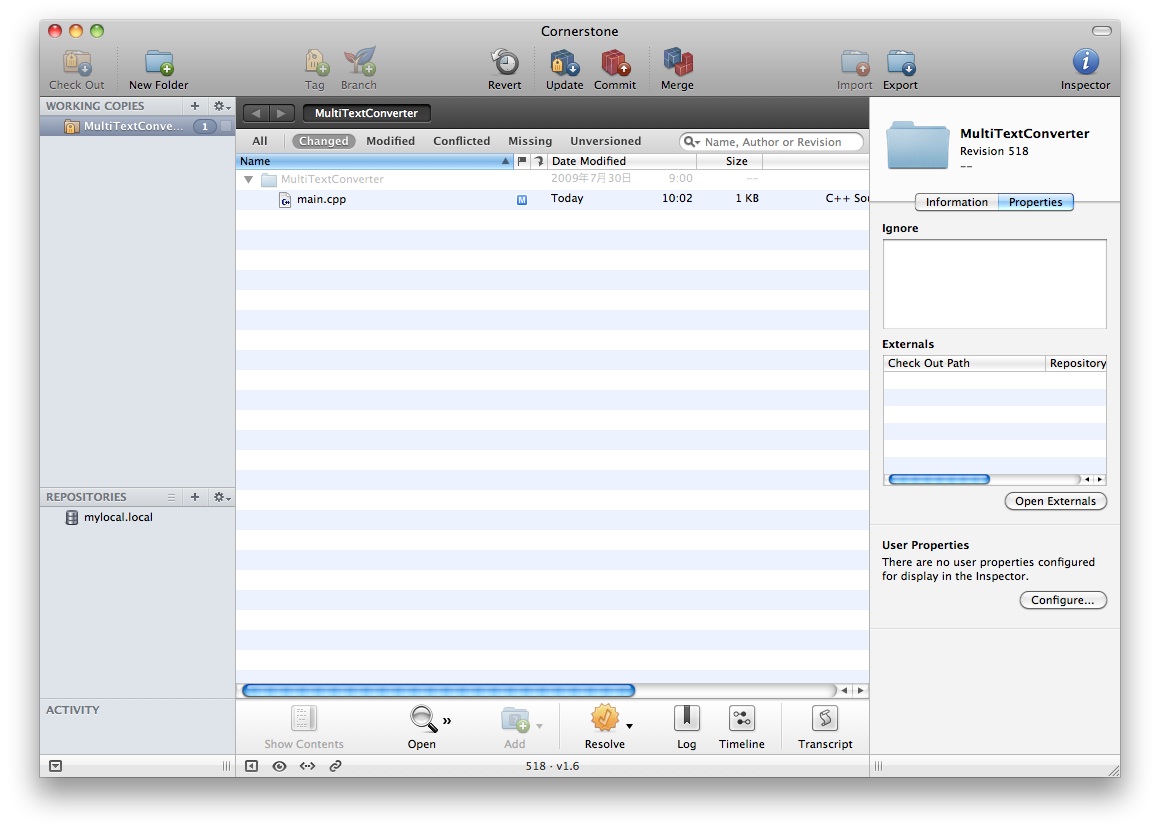Open the Merge tool
The height and width of the screenshot is (837, 1160).
[678, 64]
